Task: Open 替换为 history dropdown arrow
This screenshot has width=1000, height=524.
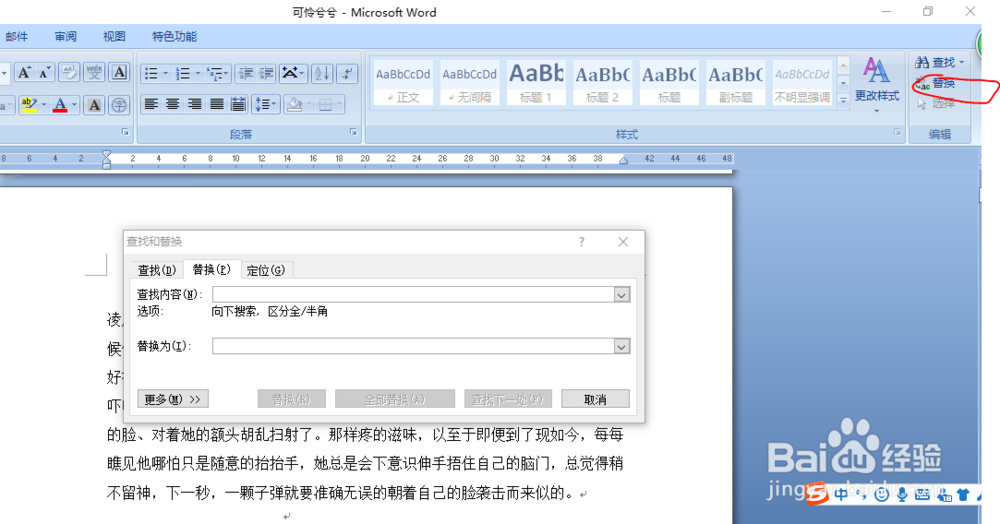Action: (x=622, y=346)
